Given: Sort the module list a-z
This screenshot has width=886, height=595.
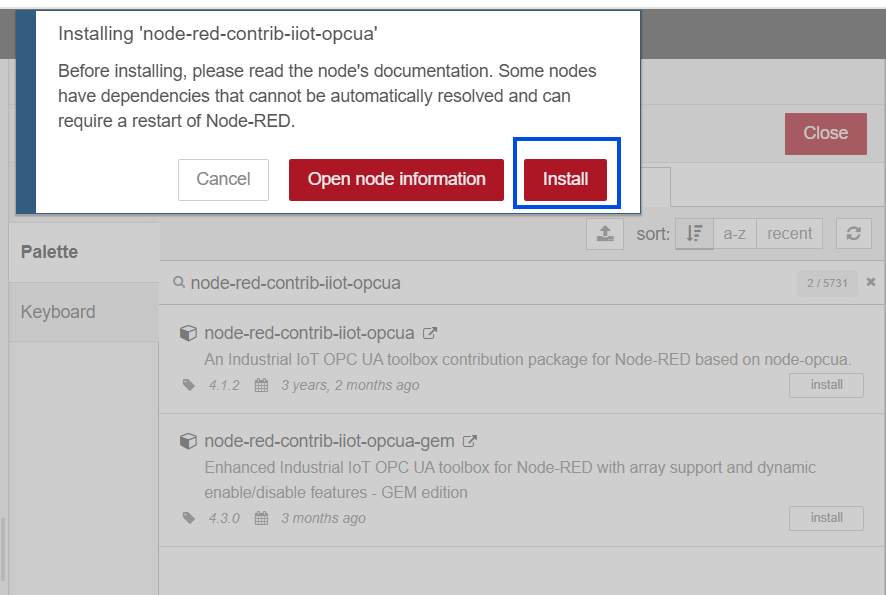Looking at the screenshot, I should click(735, 233).
